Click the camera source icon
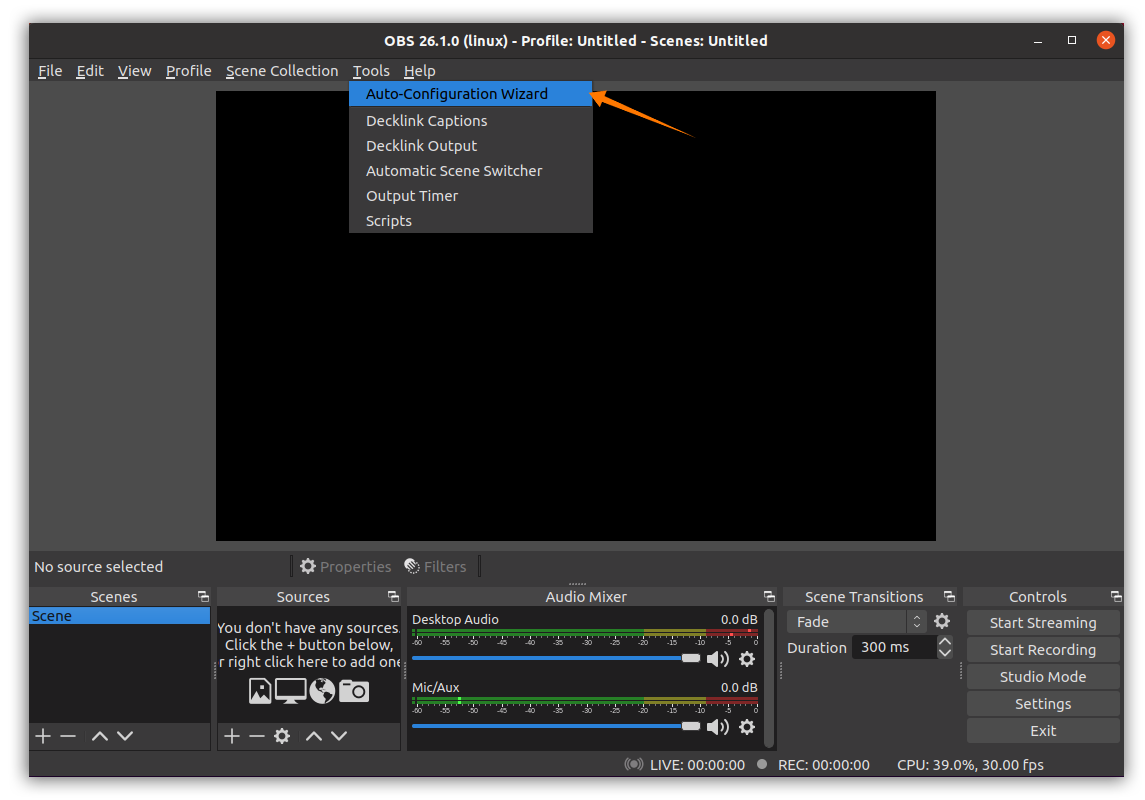 354,691
